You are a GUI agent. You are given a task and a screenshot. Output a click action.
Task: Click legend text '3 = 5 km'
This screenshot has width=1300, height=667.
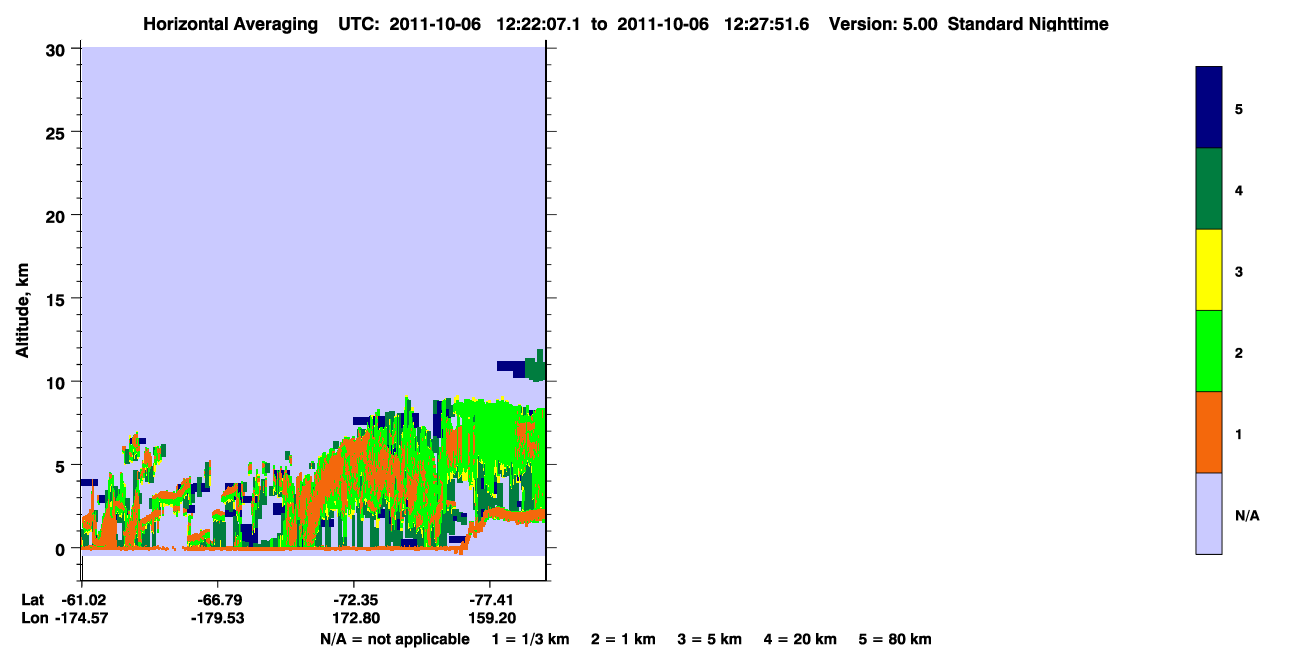click(x=710, y=639)
